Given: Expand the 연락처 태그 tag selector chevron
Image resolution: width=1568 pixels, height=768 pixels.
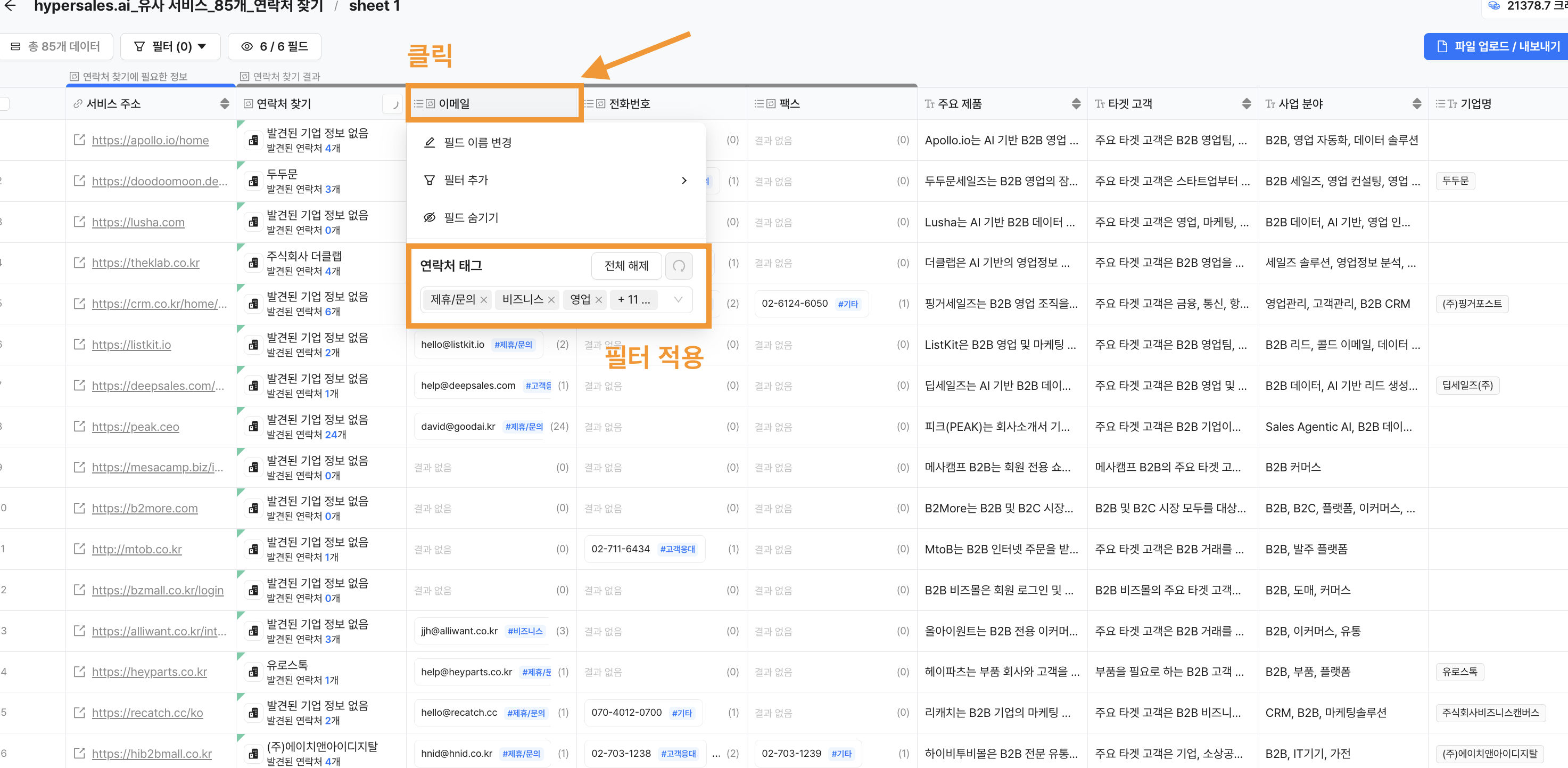Looking at the screenshot, I should point(678,299).
